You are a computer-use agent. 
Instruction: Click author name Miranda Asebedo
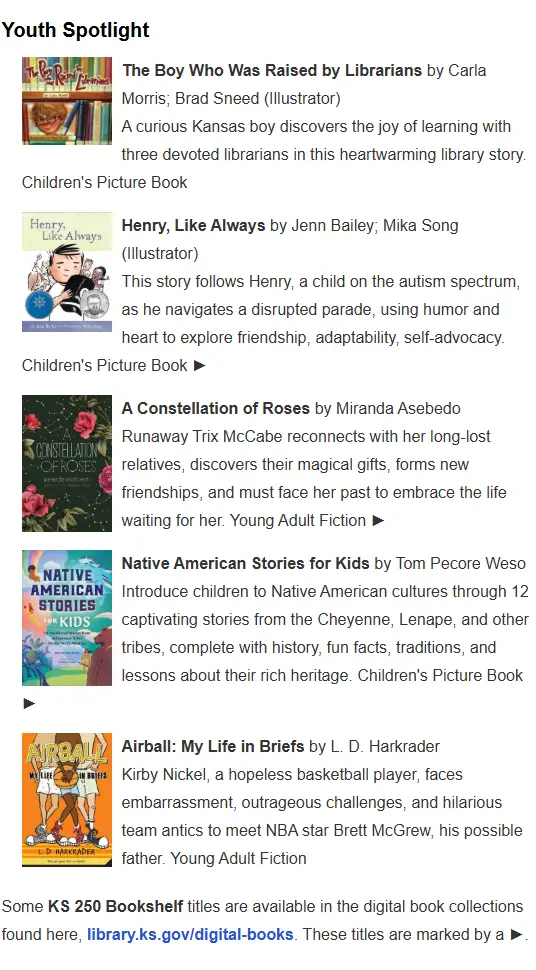(x=398, y=408)
